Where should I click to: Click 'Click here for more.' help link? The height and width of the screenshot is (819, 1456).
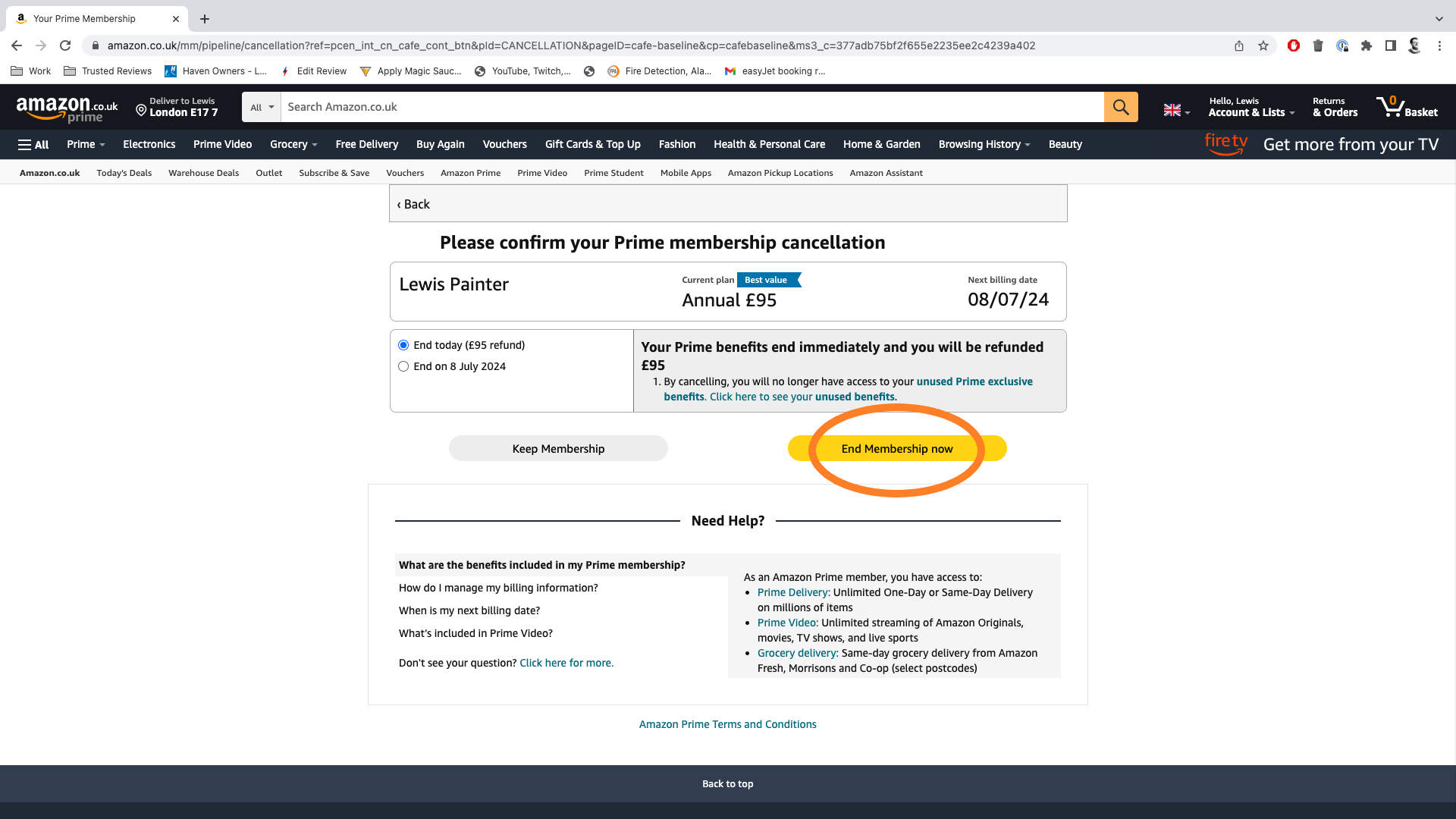pyautogui.click(x=566, y=663)
